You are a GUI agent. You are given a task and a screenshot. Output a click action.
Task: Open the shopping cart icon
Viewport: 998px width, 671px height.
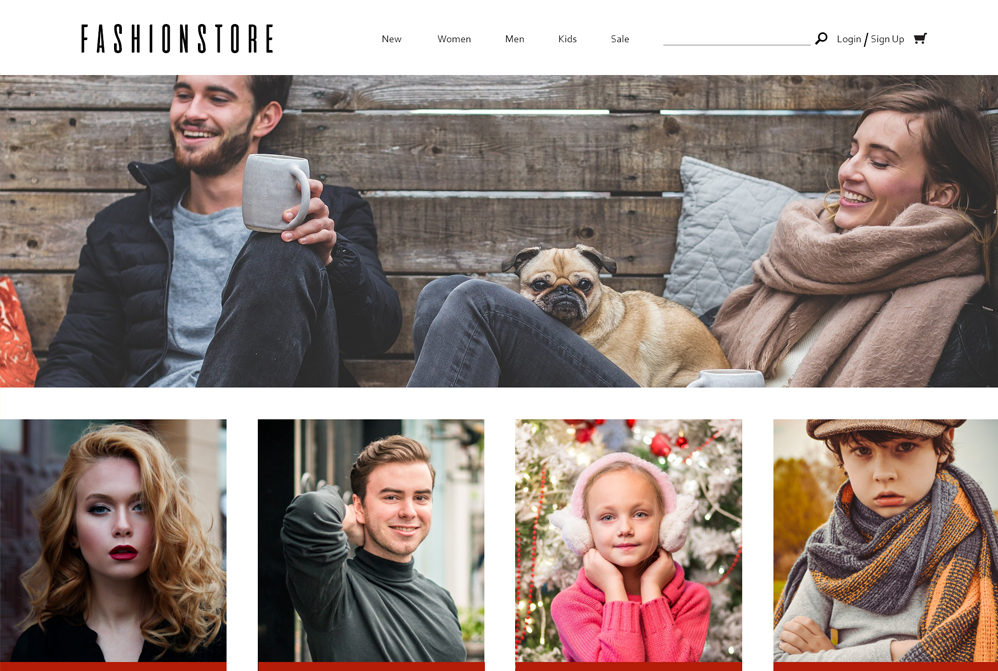click(920, 39)
